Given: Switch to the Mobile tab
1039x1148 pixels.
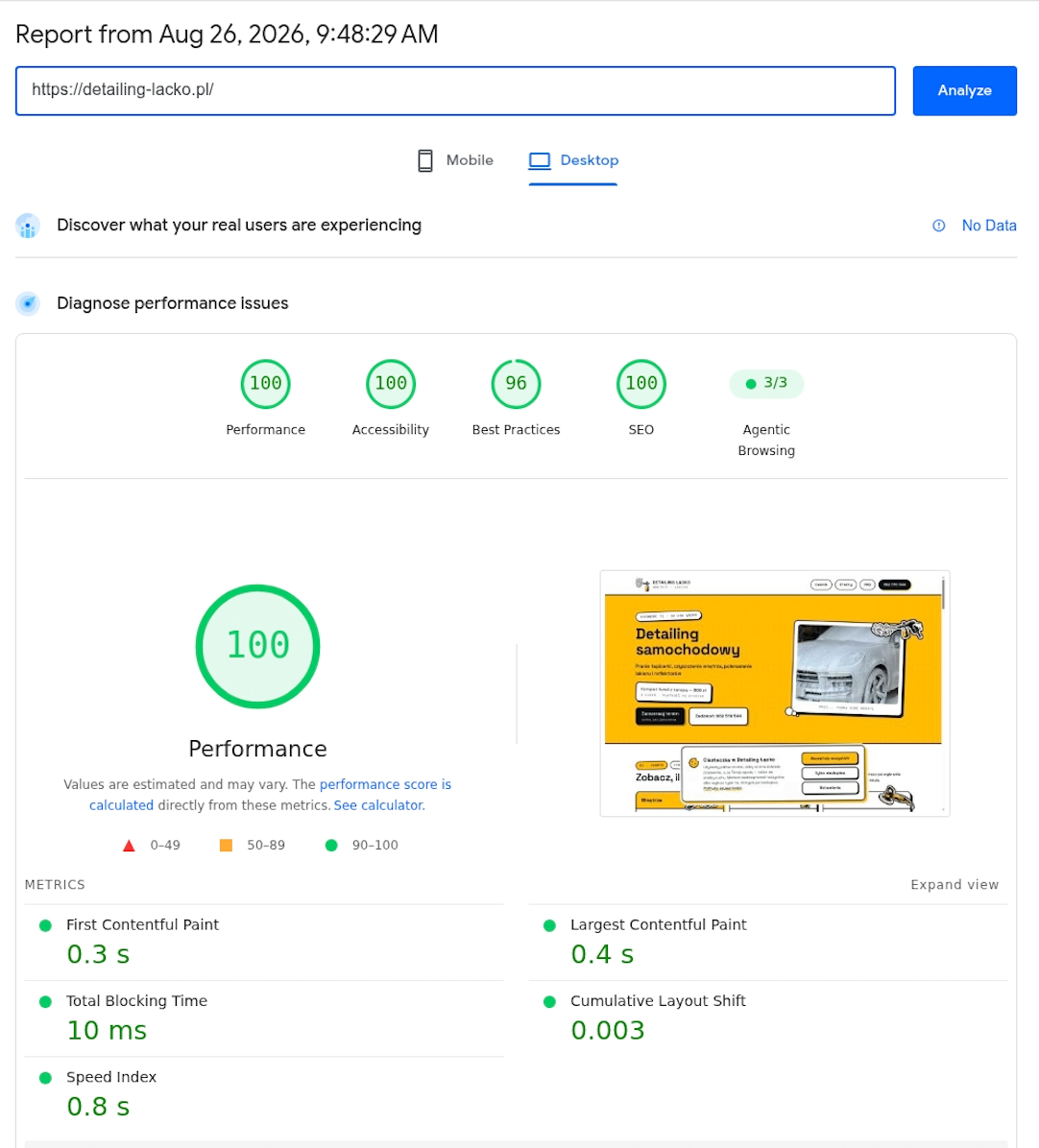Looking at the screenshot, I should point(455,160).
